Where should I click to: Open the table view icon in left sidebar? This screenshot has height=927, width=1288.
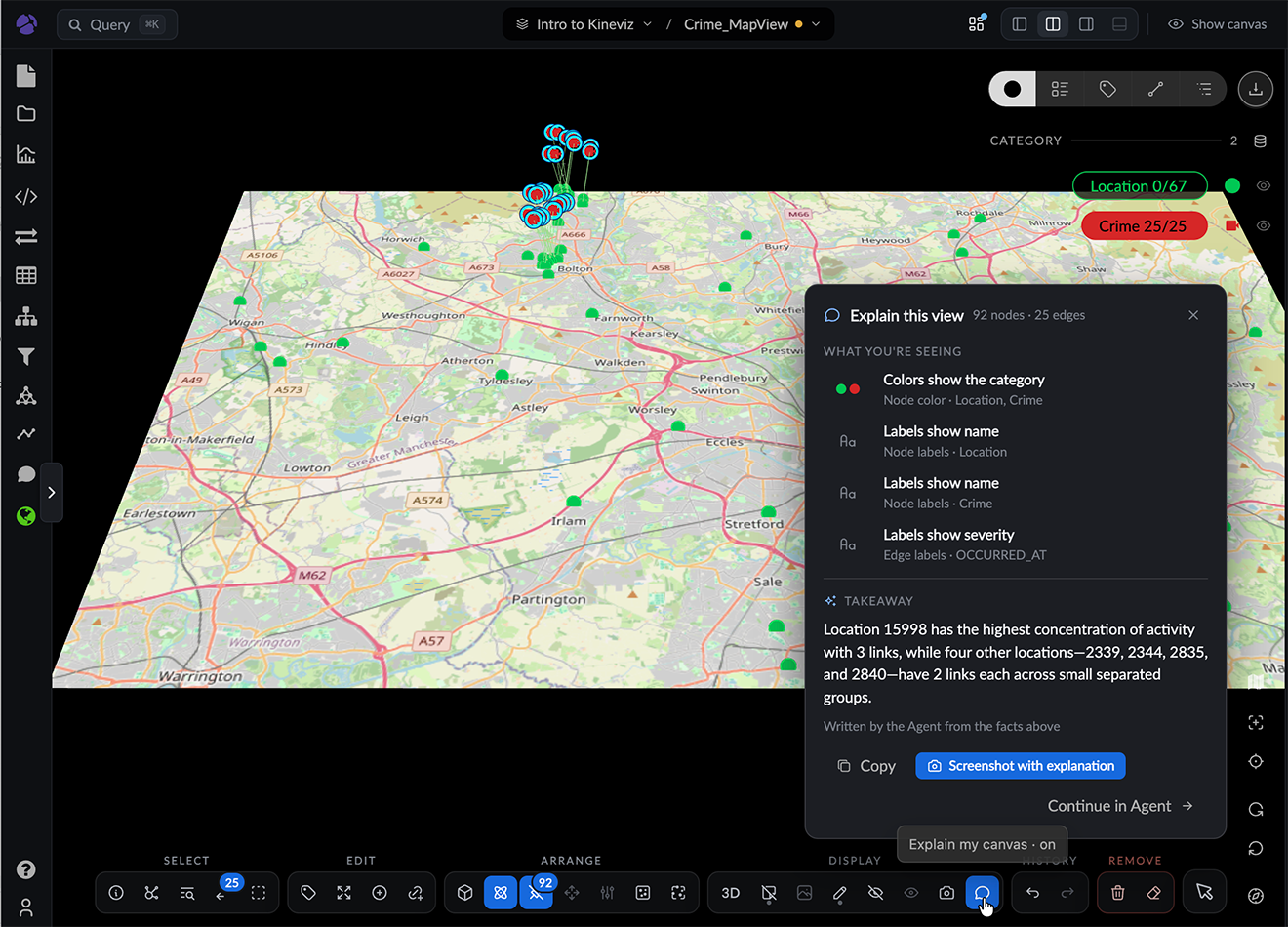click(26, 276)
